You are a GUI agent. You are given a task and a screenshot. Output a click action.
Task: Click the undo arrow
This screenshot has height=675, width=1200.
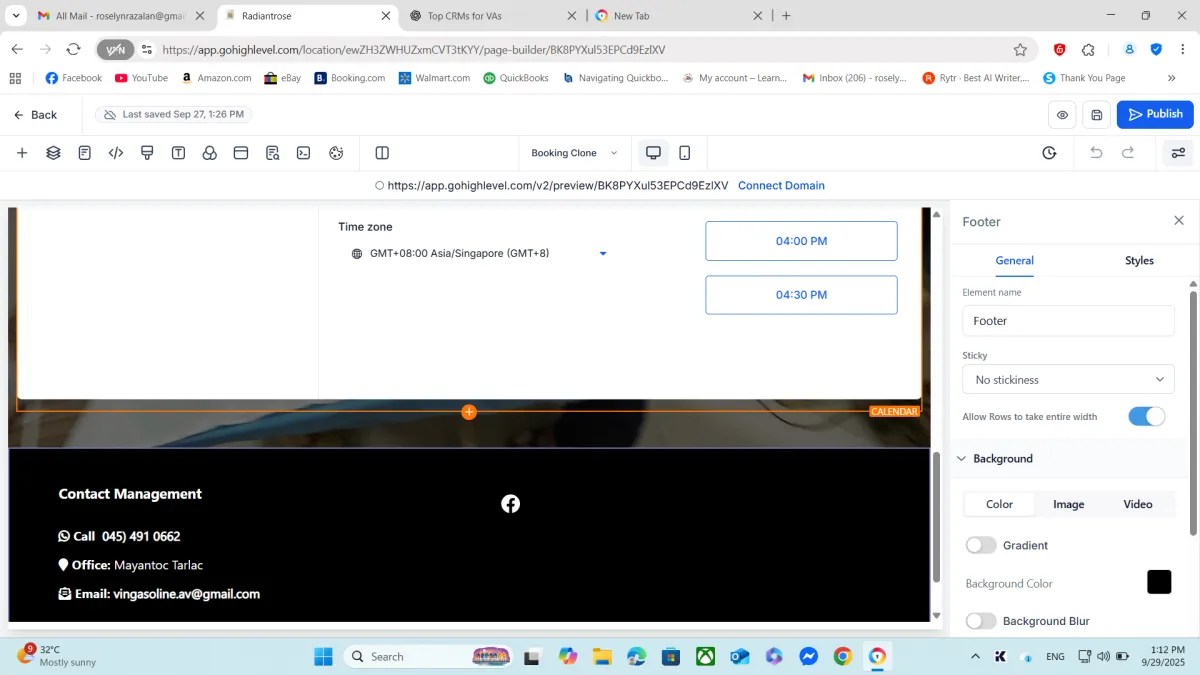(x=1096, y=153)
